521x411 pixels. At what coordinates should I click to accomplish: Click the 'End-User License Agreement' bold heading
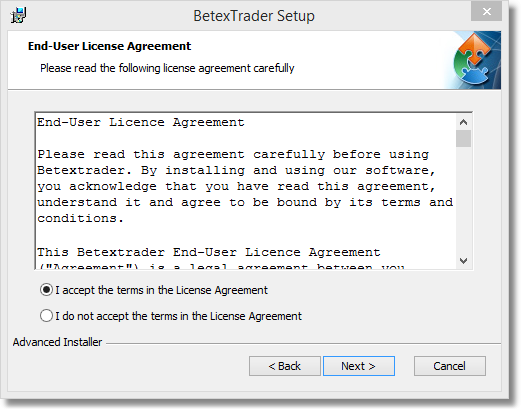pos(109,46)
